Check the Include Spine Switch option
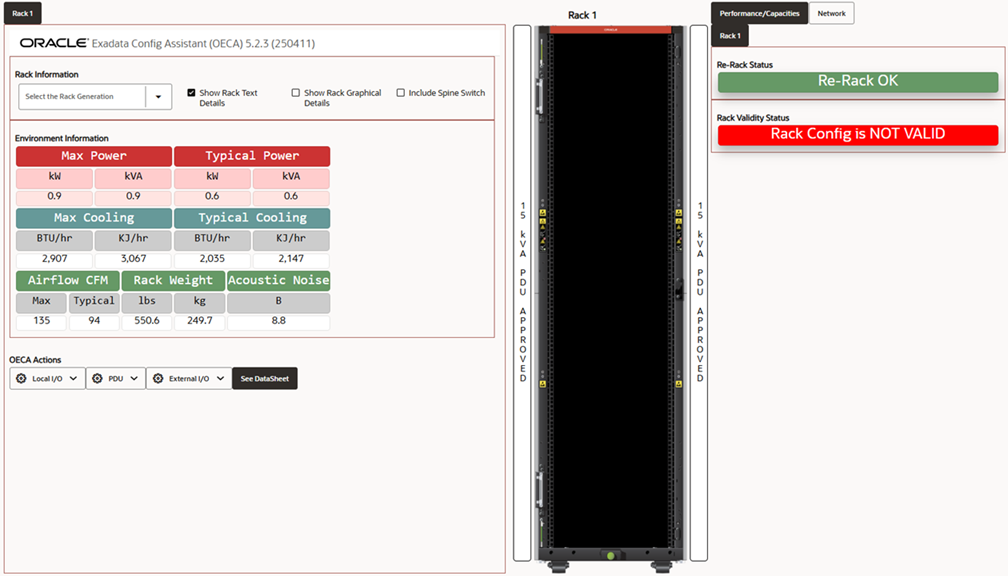 coord(400,93)
